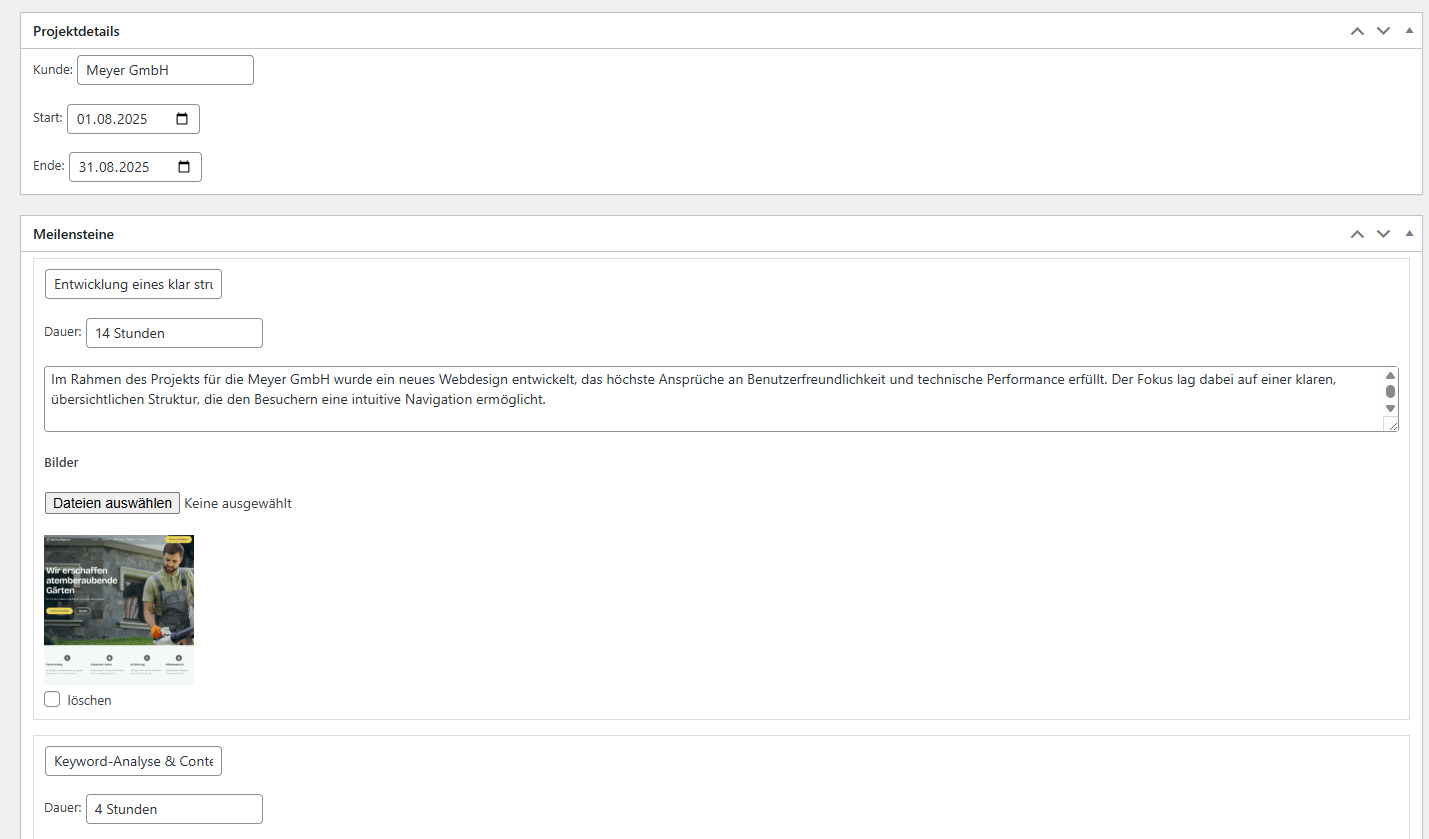The image size is (1429, 839).
Task: Check the löschen checkbox under image
Action: (x=52, y=699)
